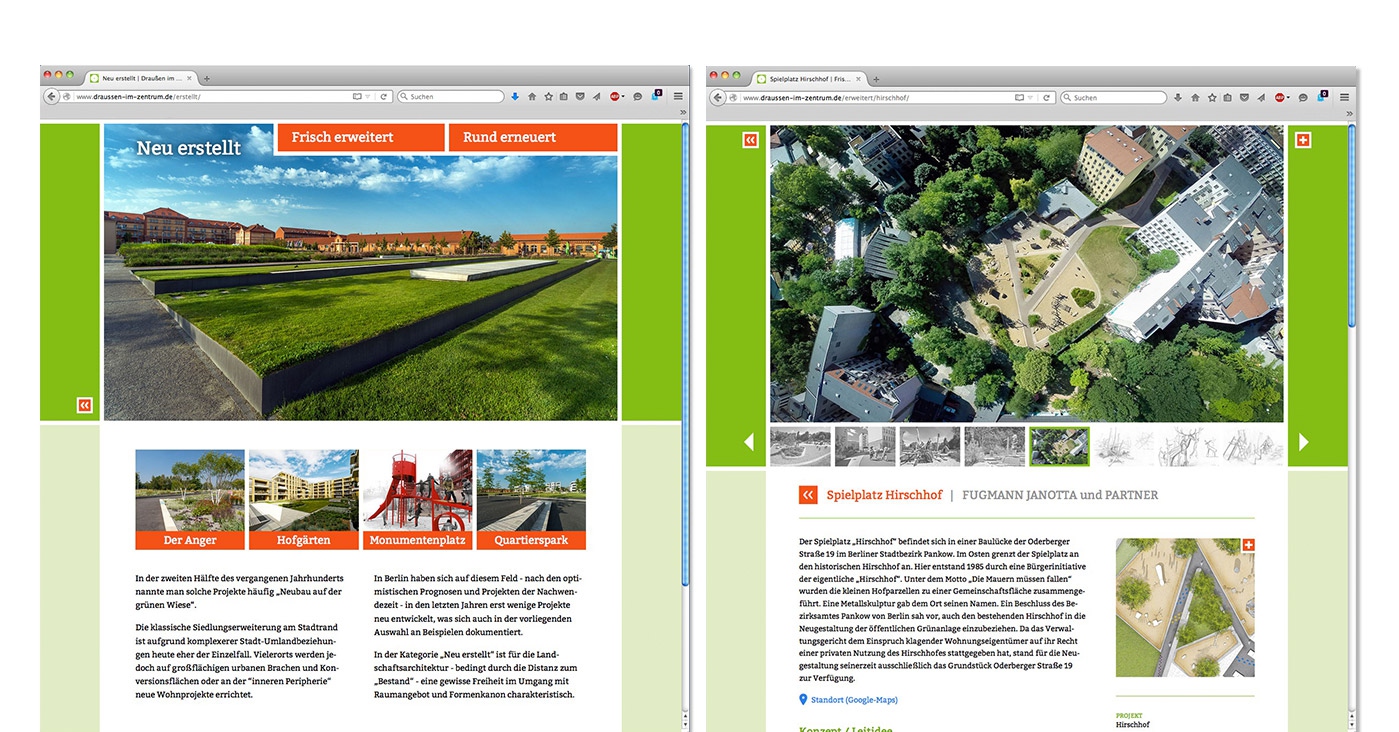
Task: Click orange chevrons beside Spielplatz Hirschhof title
Action: (808, 495)
